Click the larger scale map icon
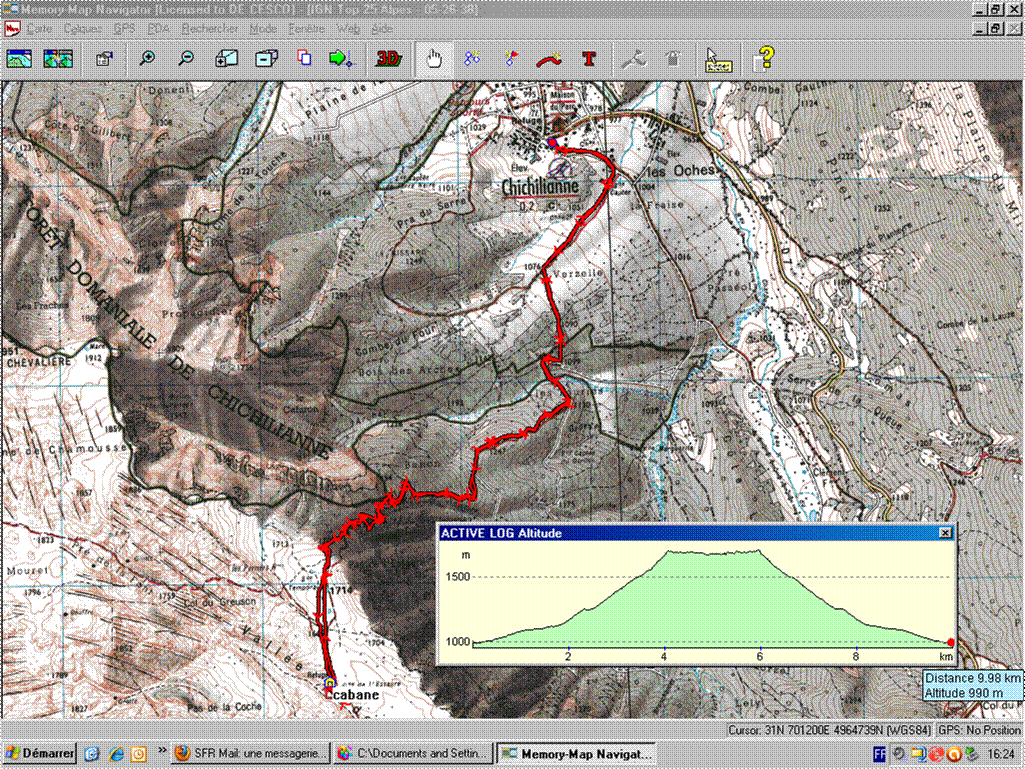The width and height of the screenshot is (1025, 769). (x=226, y=59)
